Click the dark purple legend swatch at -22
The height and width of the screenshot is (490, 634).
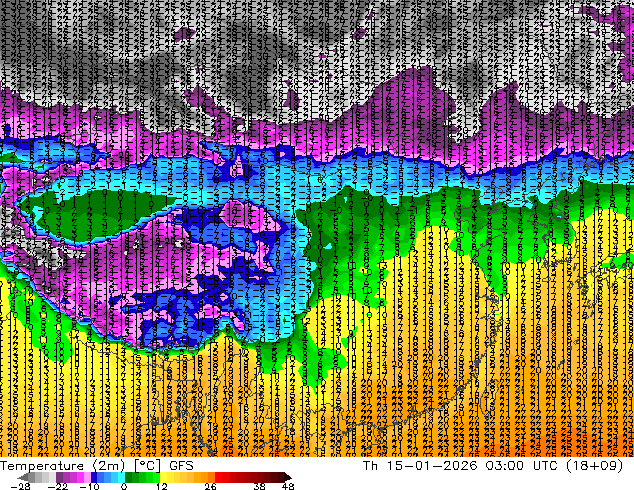tap(59, 477)
